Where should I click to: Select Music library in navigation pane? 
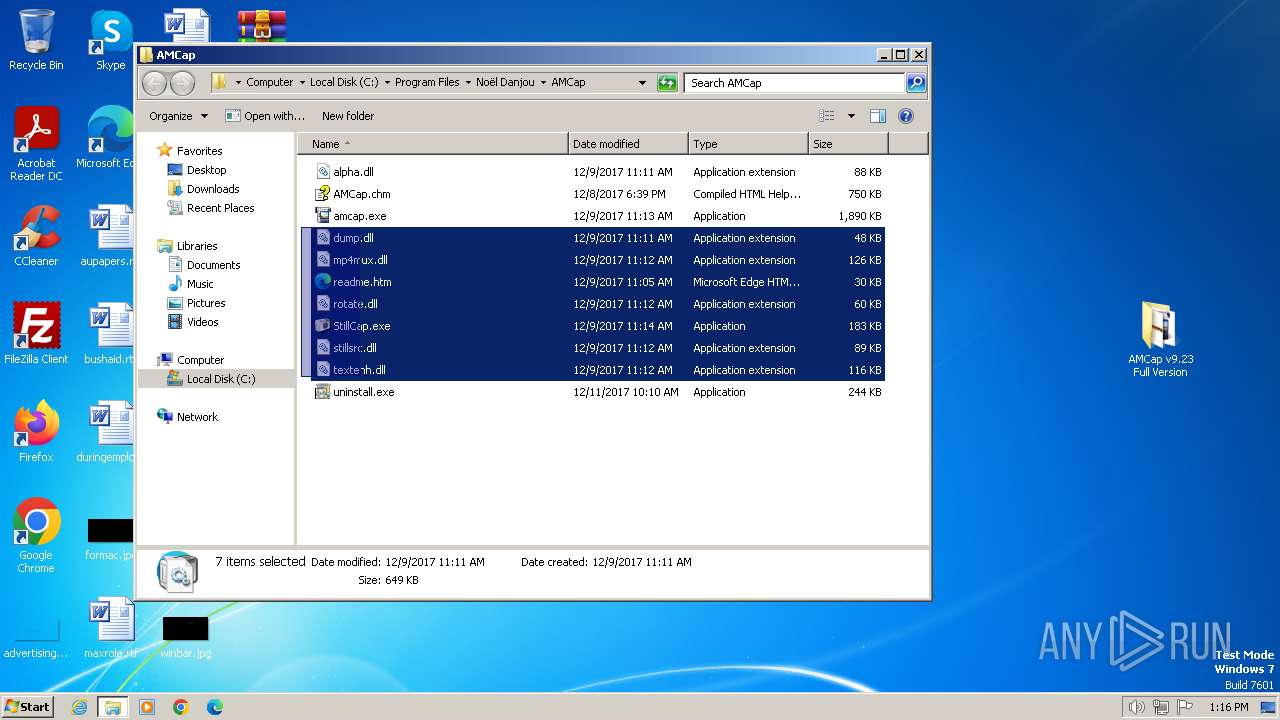click(x=200, y=284)
